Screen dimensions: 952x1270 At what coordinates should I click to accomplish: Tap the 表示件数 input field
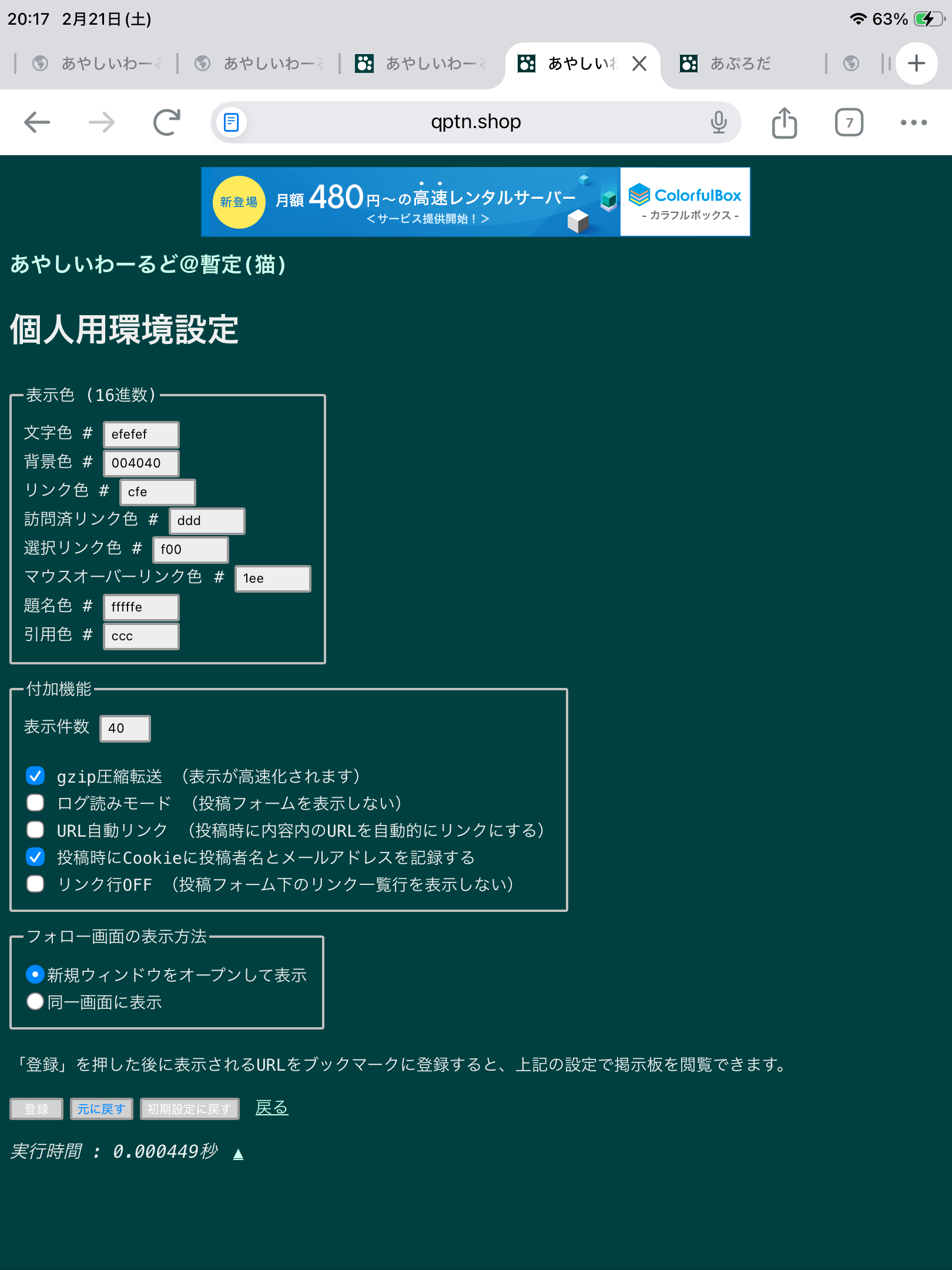[x=125, y=728]
